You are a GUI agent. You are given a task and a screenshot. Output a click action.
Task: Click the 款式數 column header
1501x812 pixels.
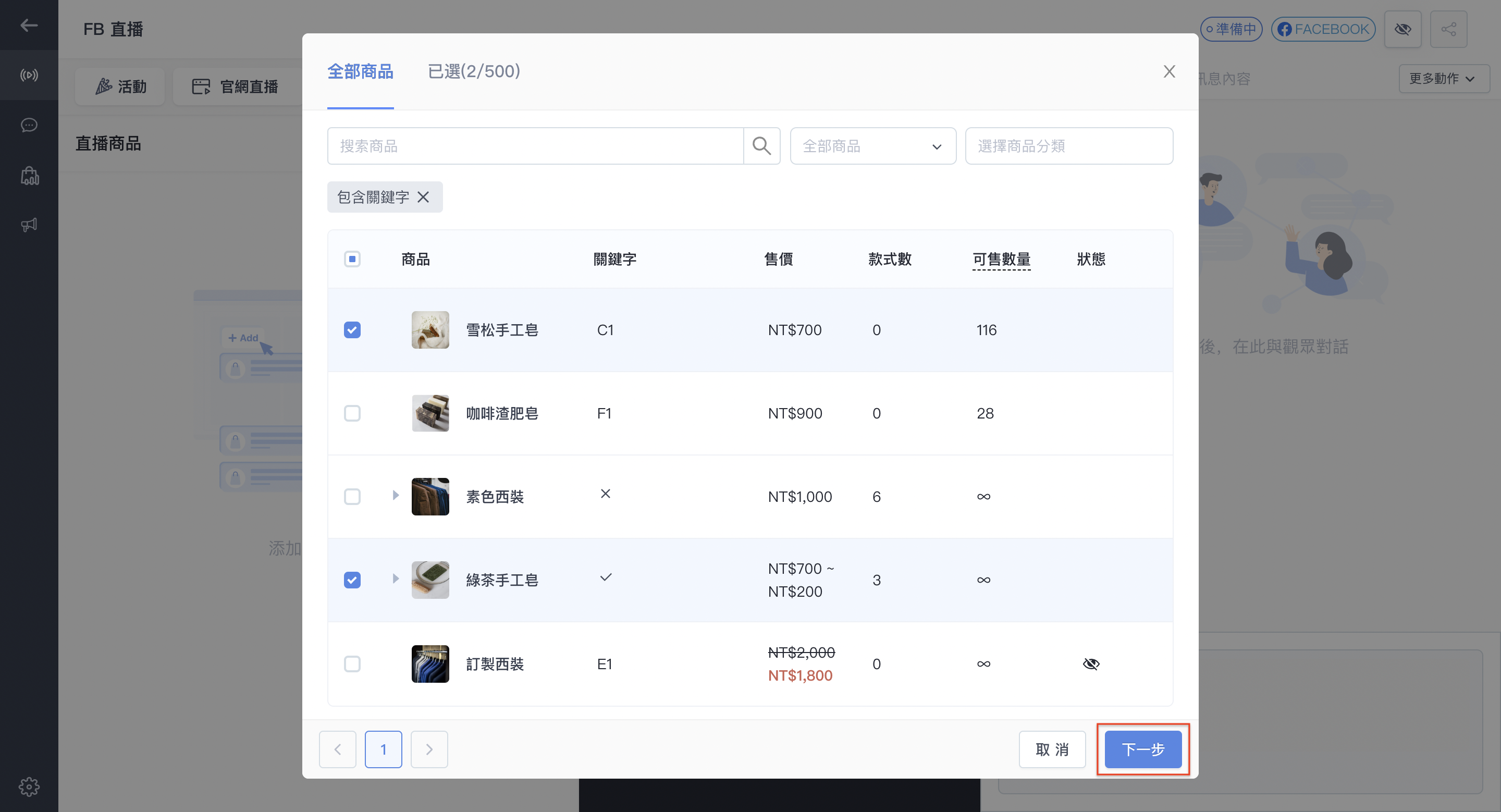(889, 259)
